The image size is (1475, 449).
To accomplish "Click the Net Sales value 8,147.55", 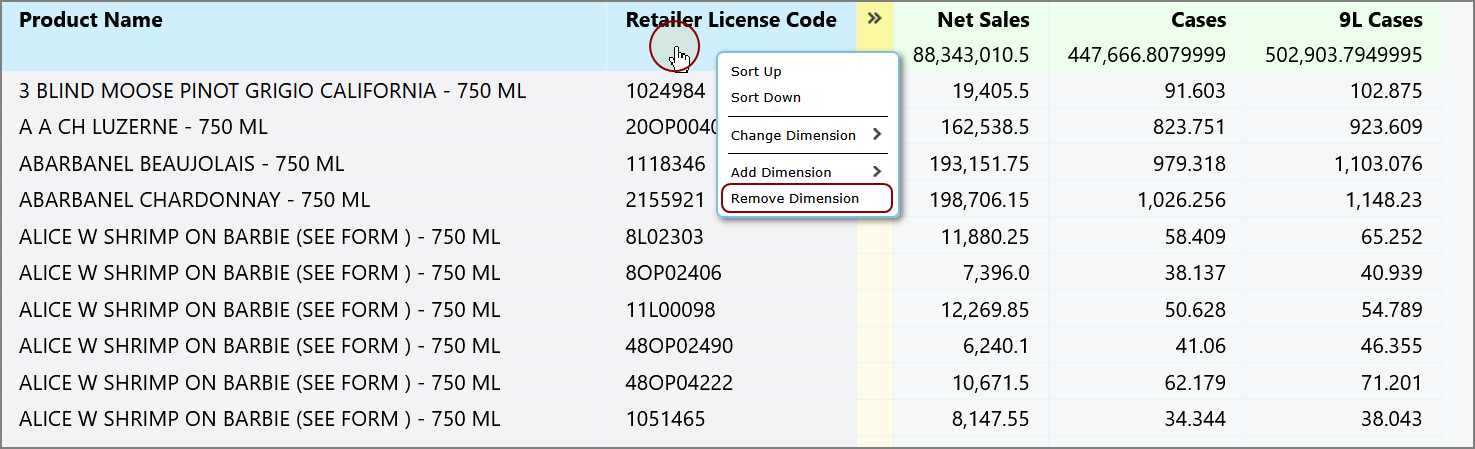I will pyautogui.click(x=989, y=419).
